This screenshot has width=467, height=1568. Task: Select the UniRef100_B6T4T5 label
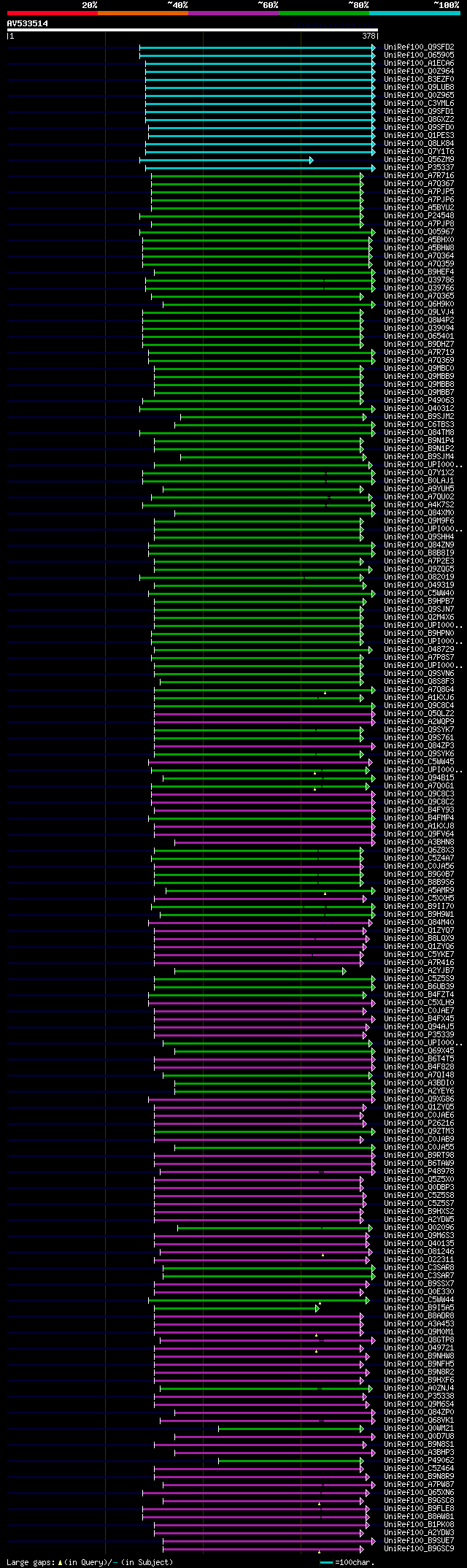point(419,1059)
